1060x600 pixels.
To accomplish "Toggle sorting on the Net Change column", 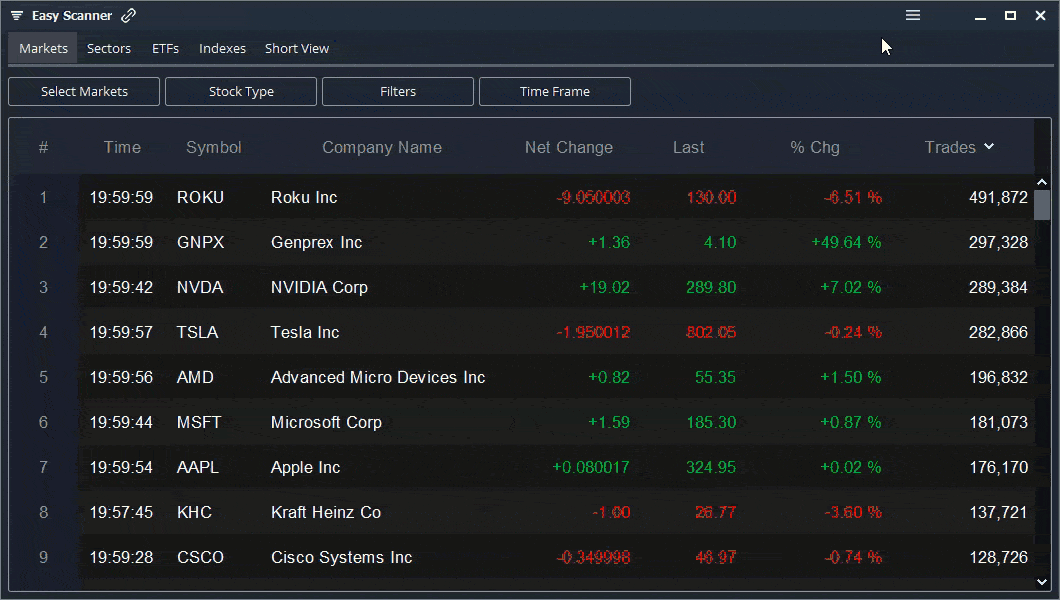I will (568, 147).
